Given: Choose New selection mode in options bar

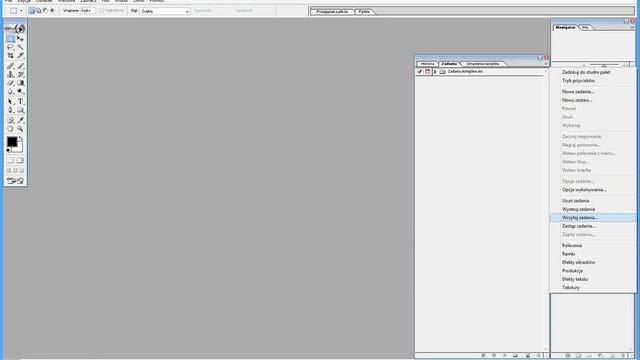Looking at the screenshot, I should tap(31, 11).
